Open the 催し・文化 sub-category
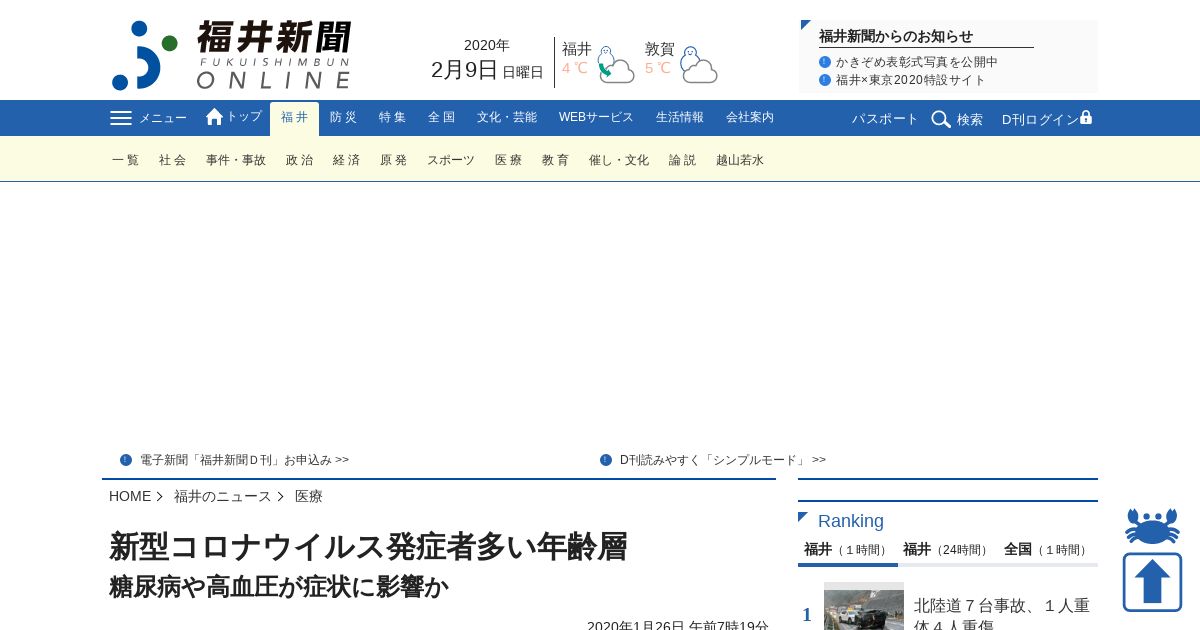1200x630 pixels. pos(619,160)
